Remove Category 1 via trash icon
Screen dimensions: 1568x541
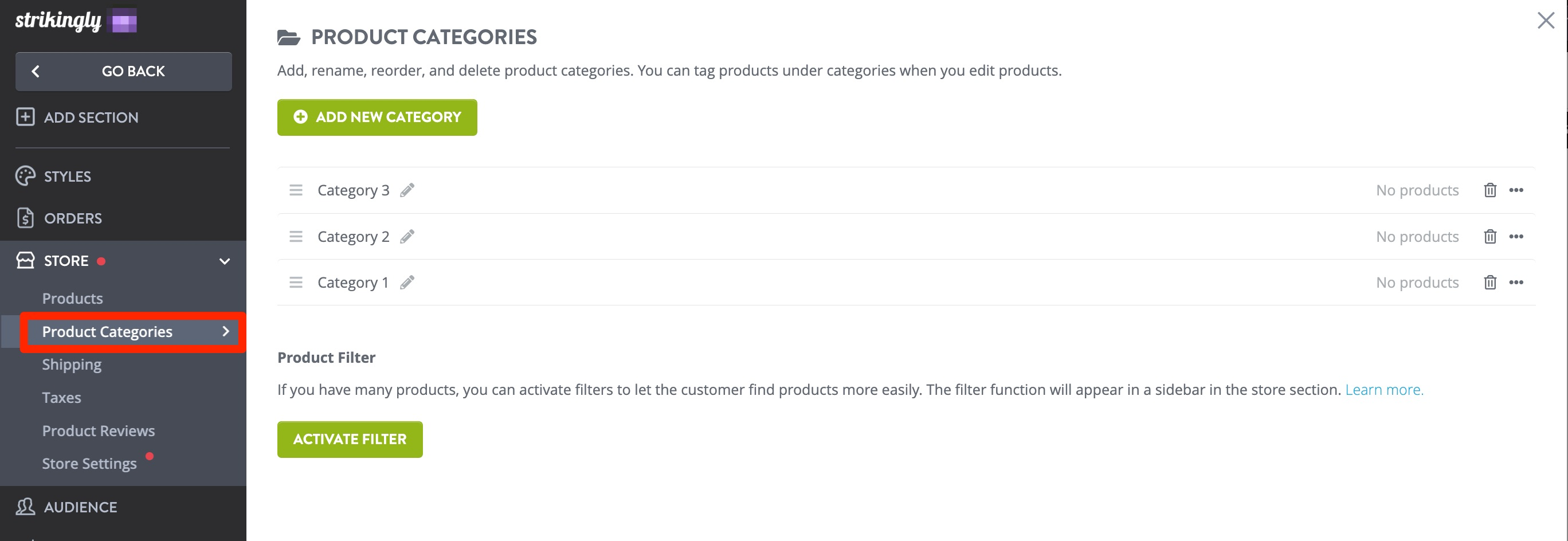coord(1489,283)
